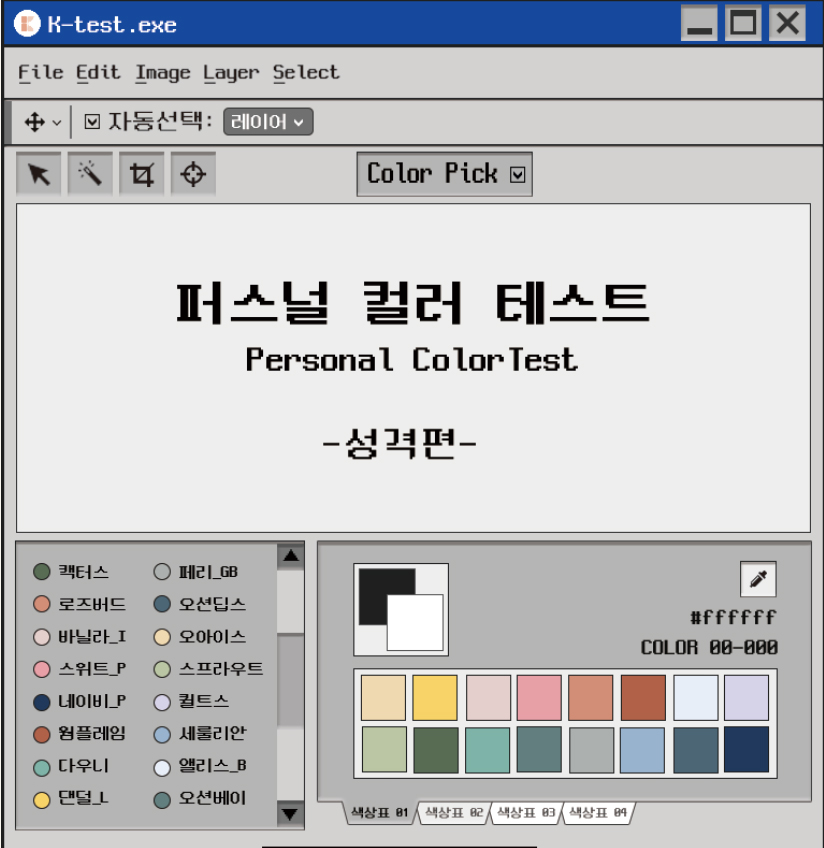This screenshot has width=824, height=848.
Task: Switch to the 색상표 02 tab
Action: [x=454, y=812]
